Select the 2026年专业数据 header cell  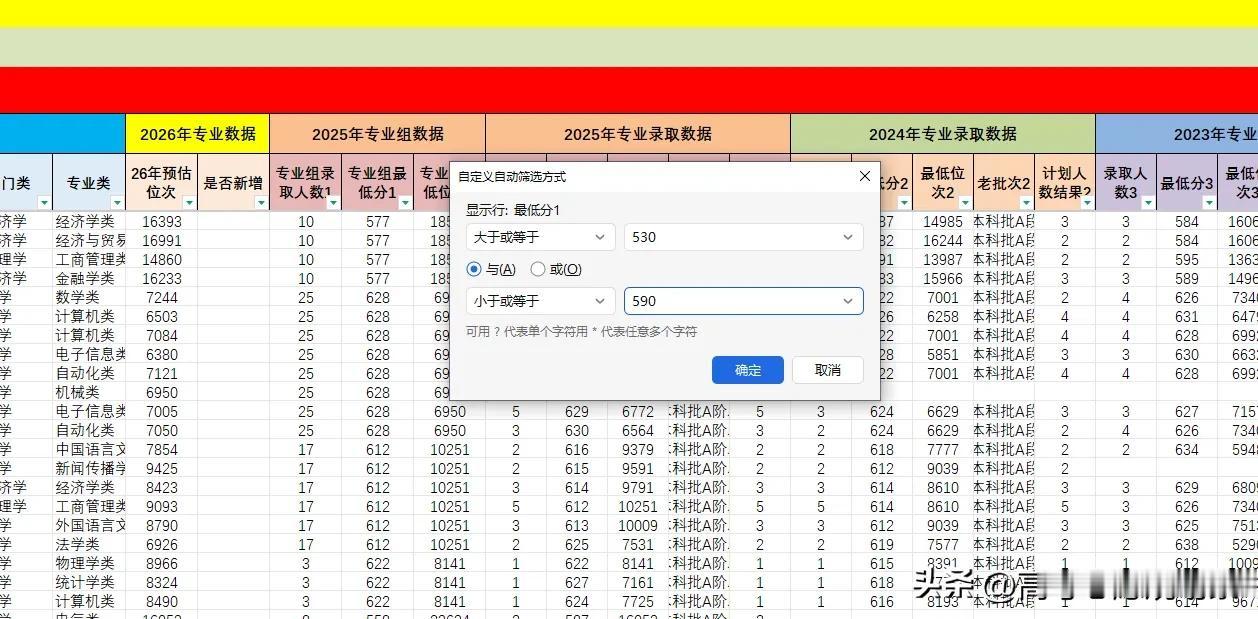198,134
